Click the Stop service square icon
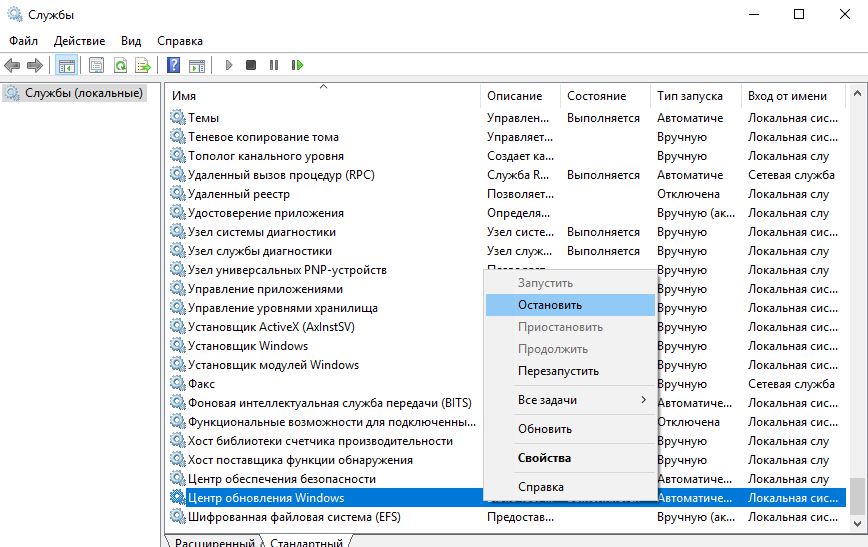 click(251, 65)
